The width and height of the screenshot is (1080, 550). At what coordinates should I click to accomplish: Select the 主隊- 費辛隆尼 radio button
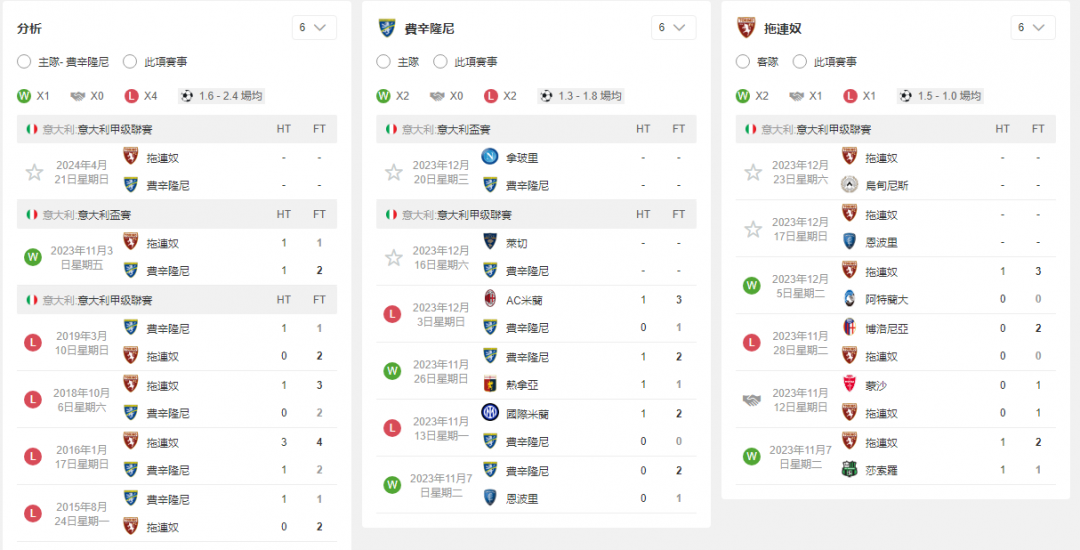(x=24, y=62)
